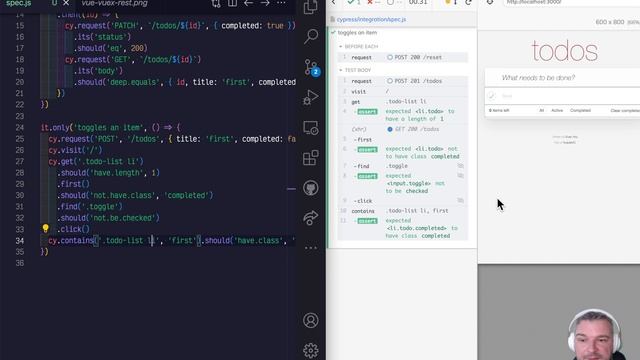The height and width of the screenshot is (360, 640).
Task: Navigate forward with editor right arrow
Action: 265,3
